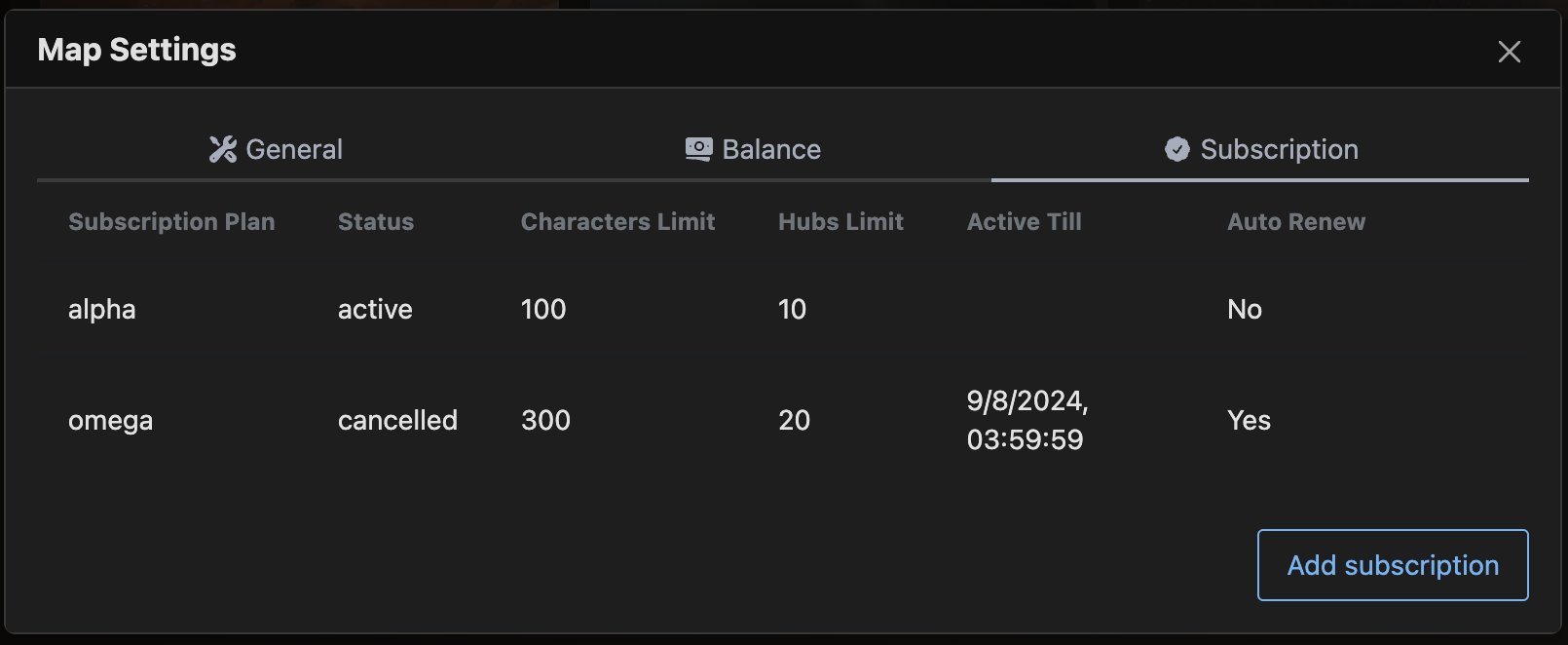Select the Subscription tab
1568x645 pixels.
point(1262,149)
